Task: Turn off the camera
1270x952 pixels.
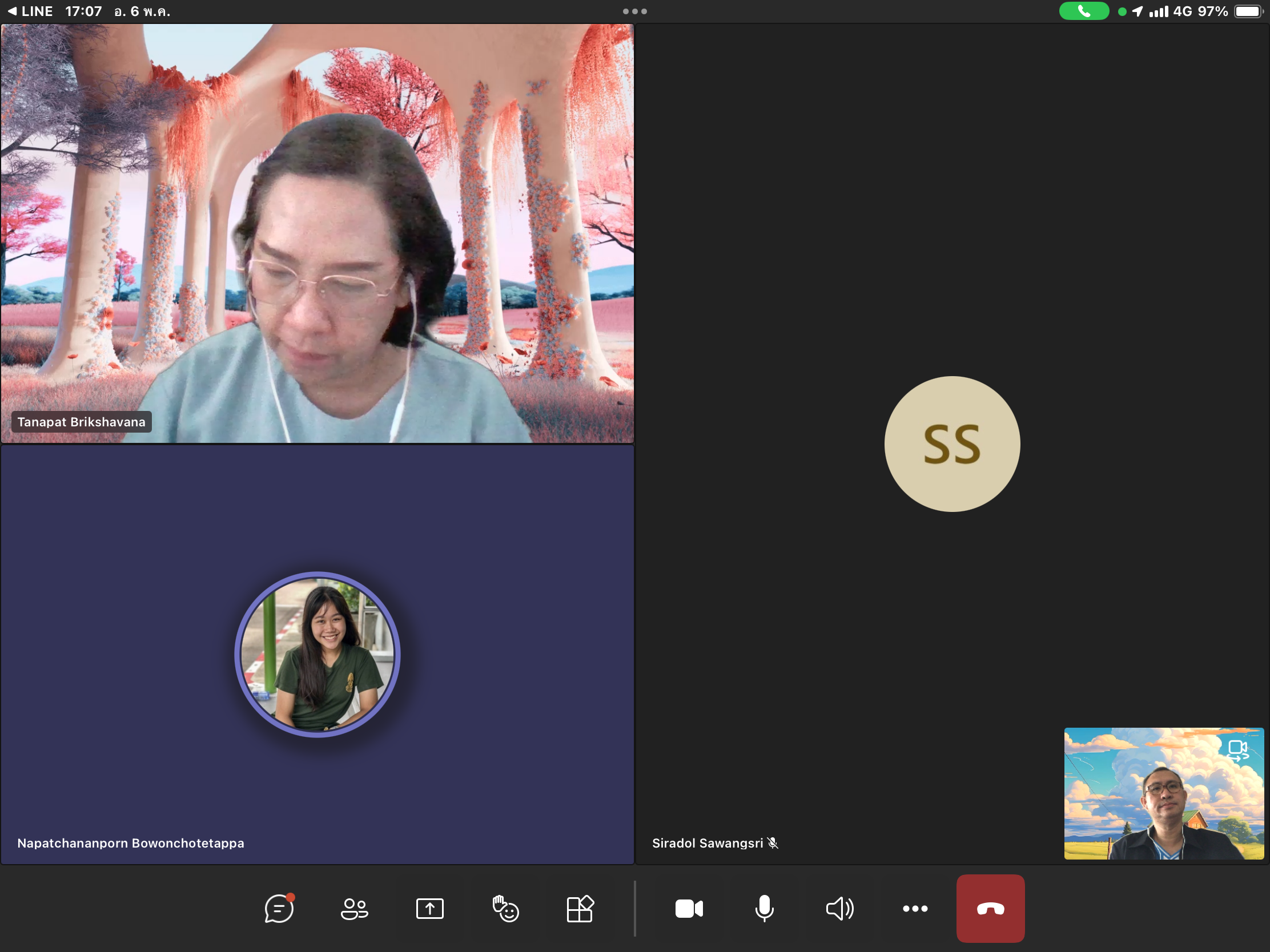Action: (x=689, y=909)
